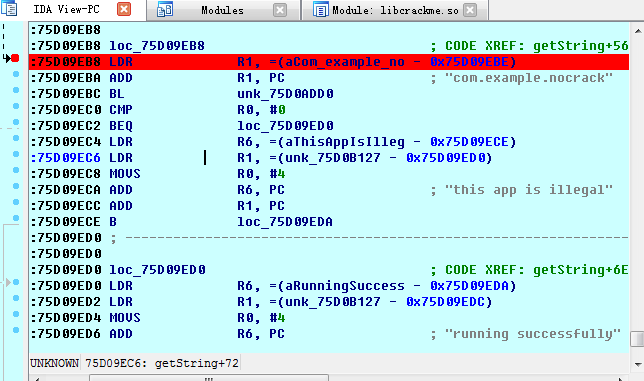Switch to the Modules tab
The width and height of the screenshot is (644, 381).
coord(222,10)
